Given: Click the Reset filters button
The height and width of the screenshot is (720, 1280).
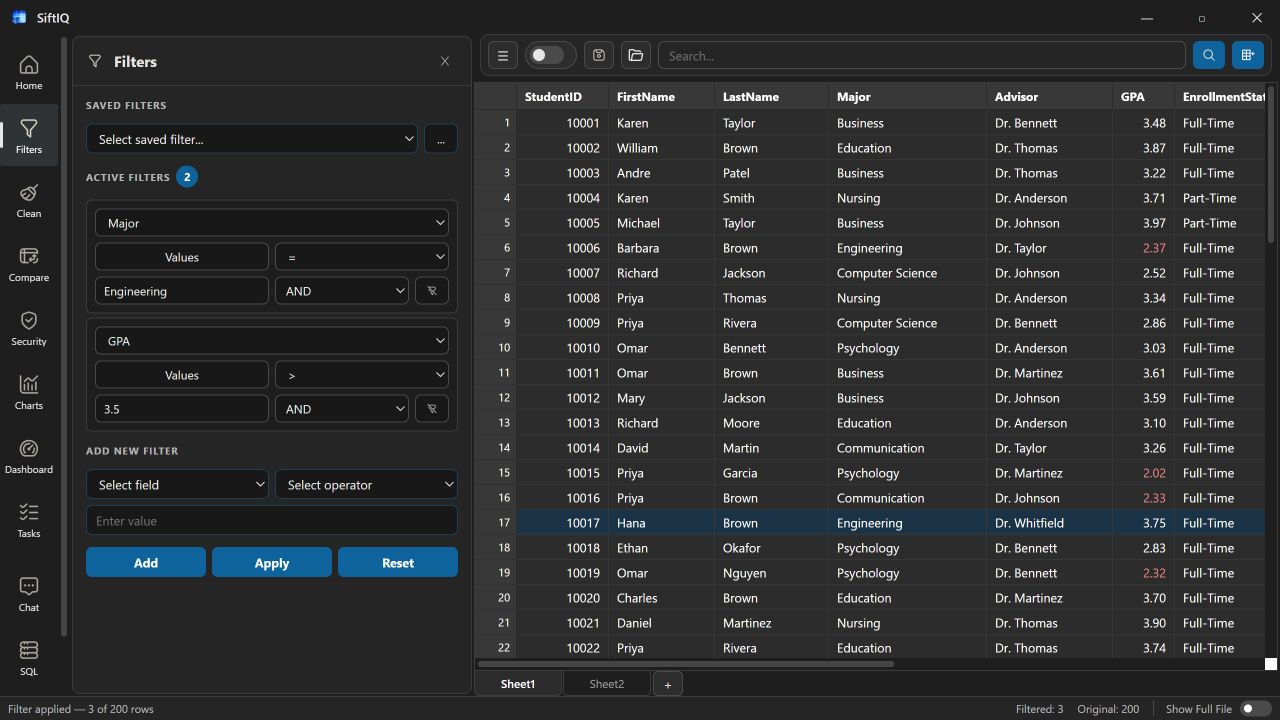Looking at the screenshot, I should pos(398,563).
